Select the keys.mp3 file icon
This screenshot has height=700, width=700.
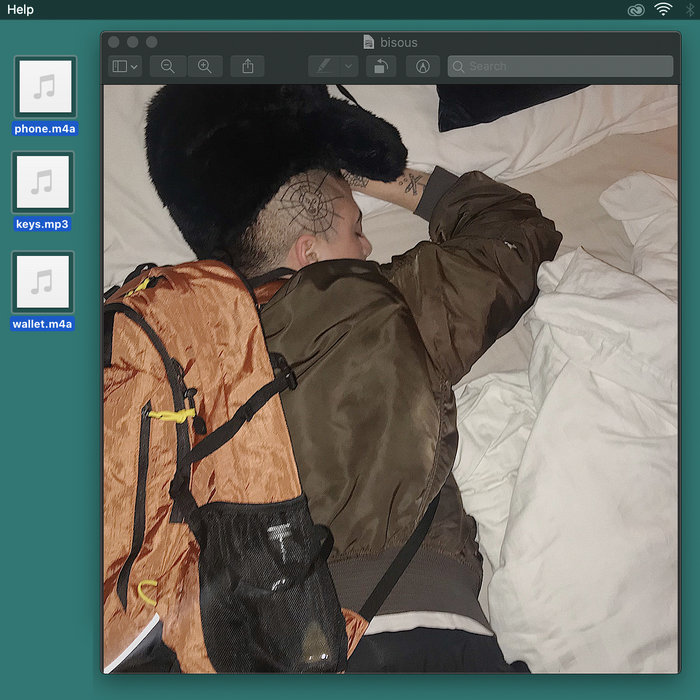click(x=42, y=182)
